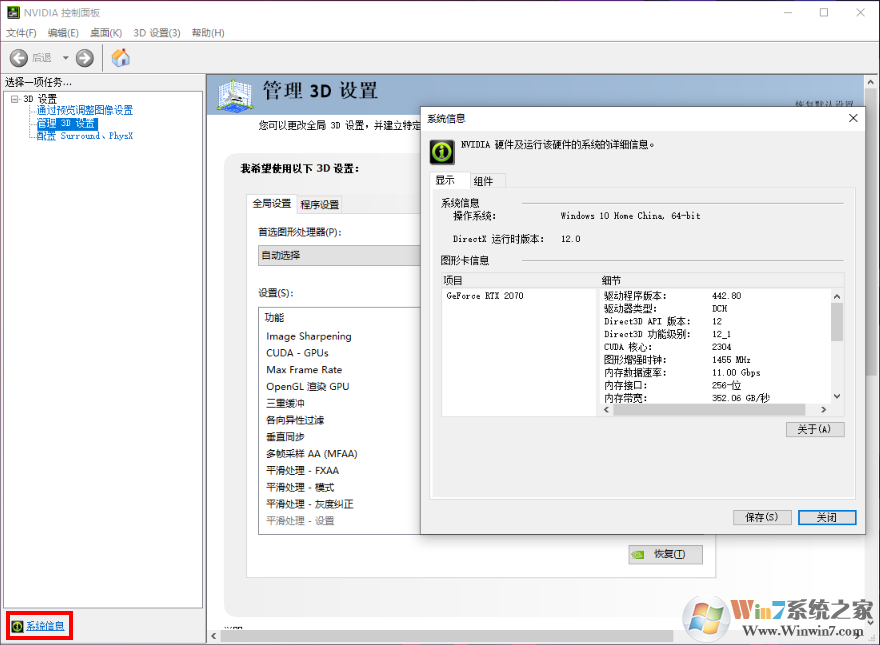880x645 pixels.
Task: Open 系统信息 via the bottom-left link
Action: coord(45,626)
